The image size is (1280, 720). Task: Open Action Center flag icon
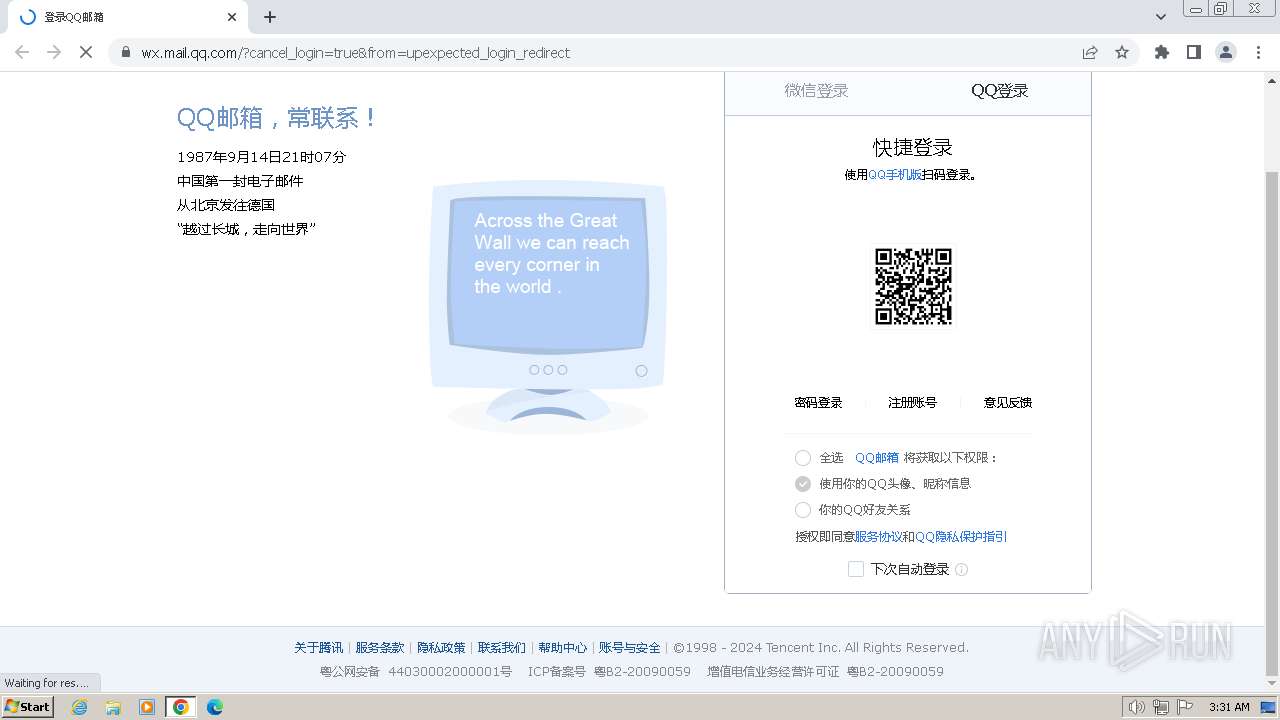[x=1185, y=707]
